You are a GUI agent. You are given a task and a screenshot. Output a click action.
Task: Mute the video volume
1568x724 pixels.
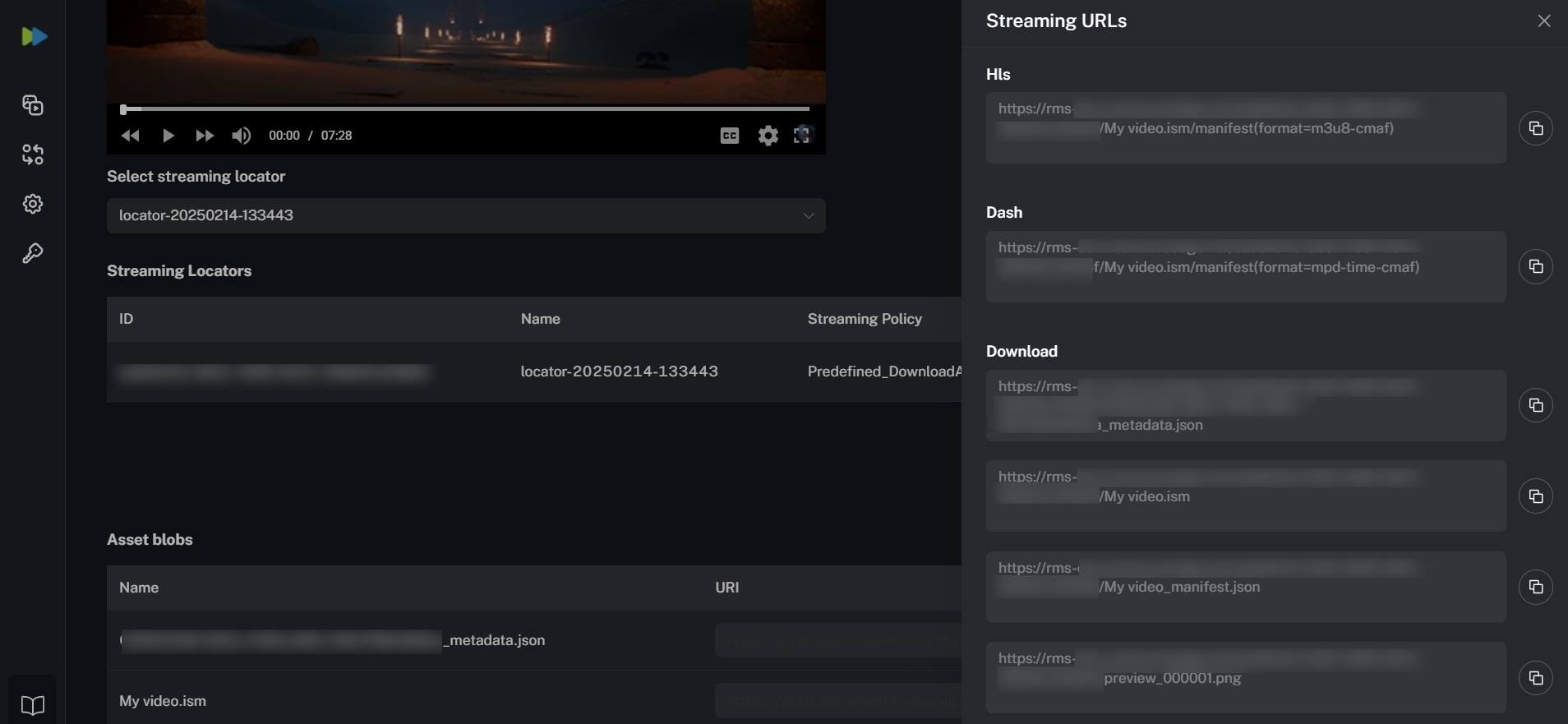[x=242, y=136]
